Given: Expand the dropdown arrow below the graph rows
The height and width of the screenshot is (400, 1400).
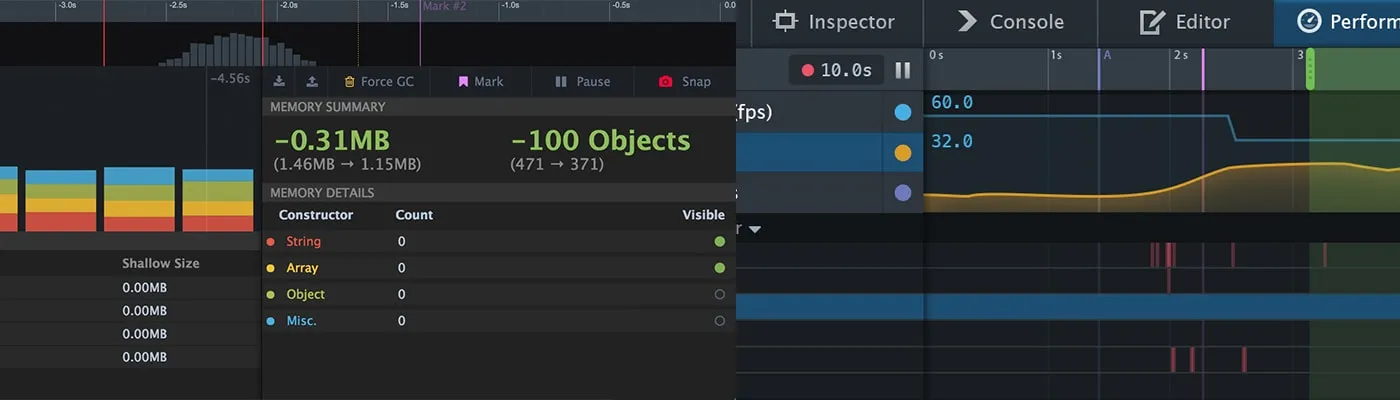Looking at the screenshot, I should point(755,229).
